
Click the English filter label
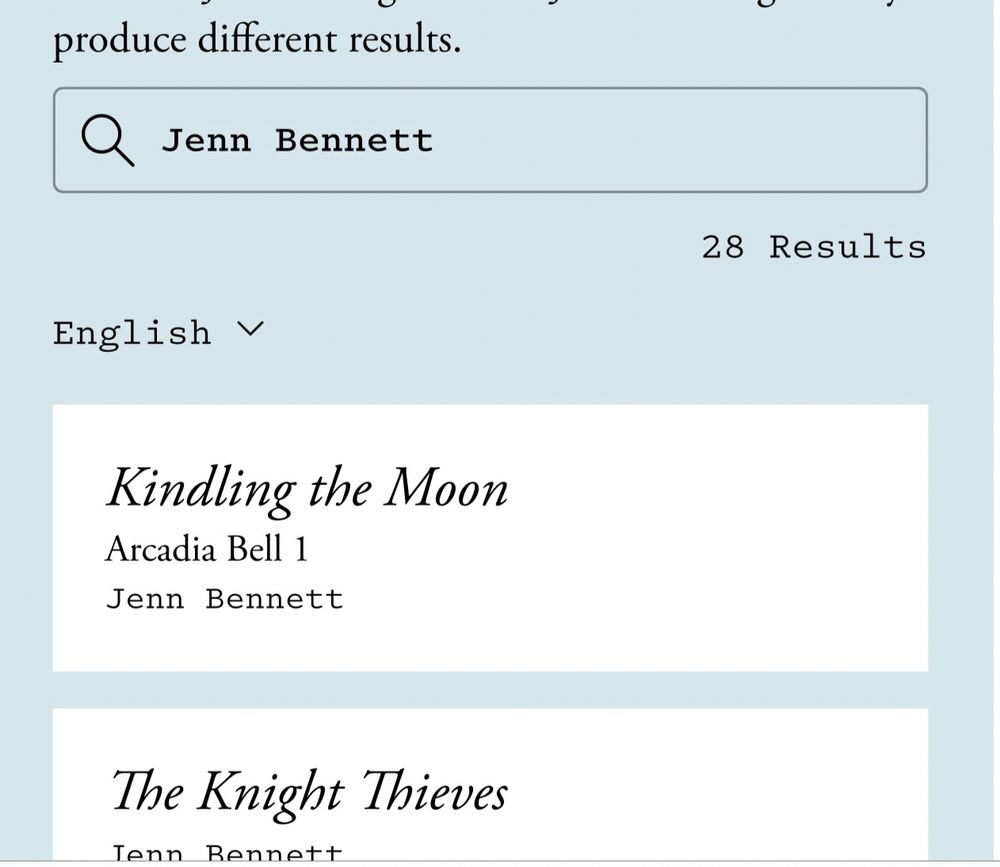[132, 332]
